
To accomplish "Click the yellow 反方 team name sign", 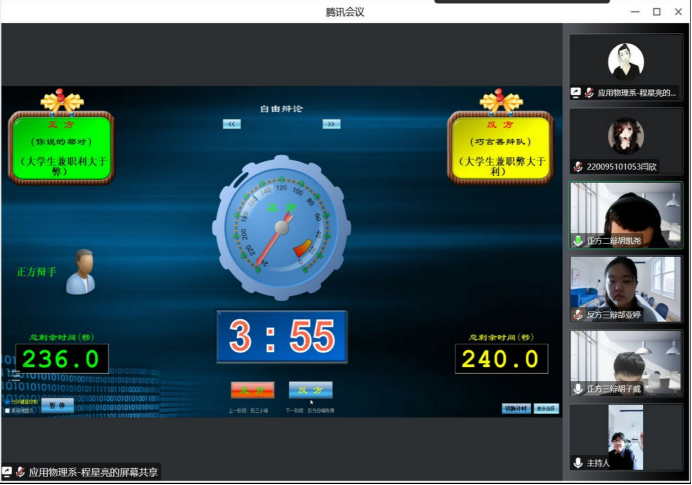I will (x=500, y=148).
